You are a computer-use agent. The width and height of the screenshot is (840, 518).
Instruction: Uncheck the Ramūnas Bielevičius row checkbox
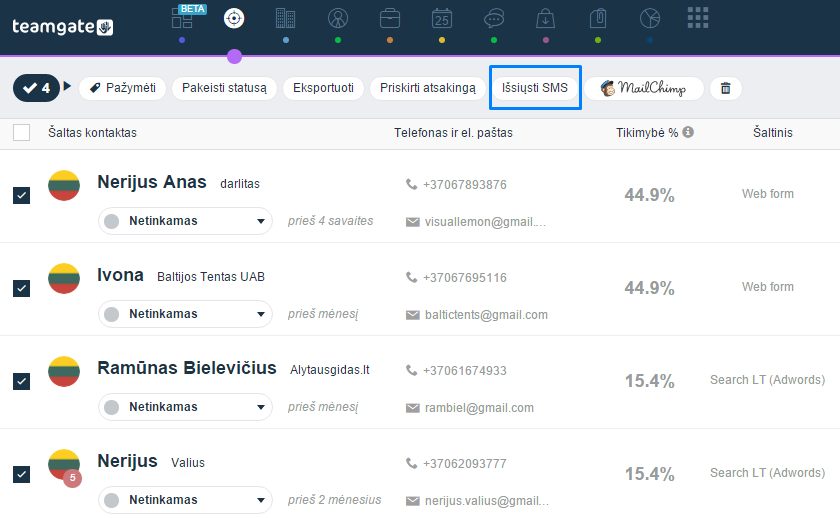point(21,381)
